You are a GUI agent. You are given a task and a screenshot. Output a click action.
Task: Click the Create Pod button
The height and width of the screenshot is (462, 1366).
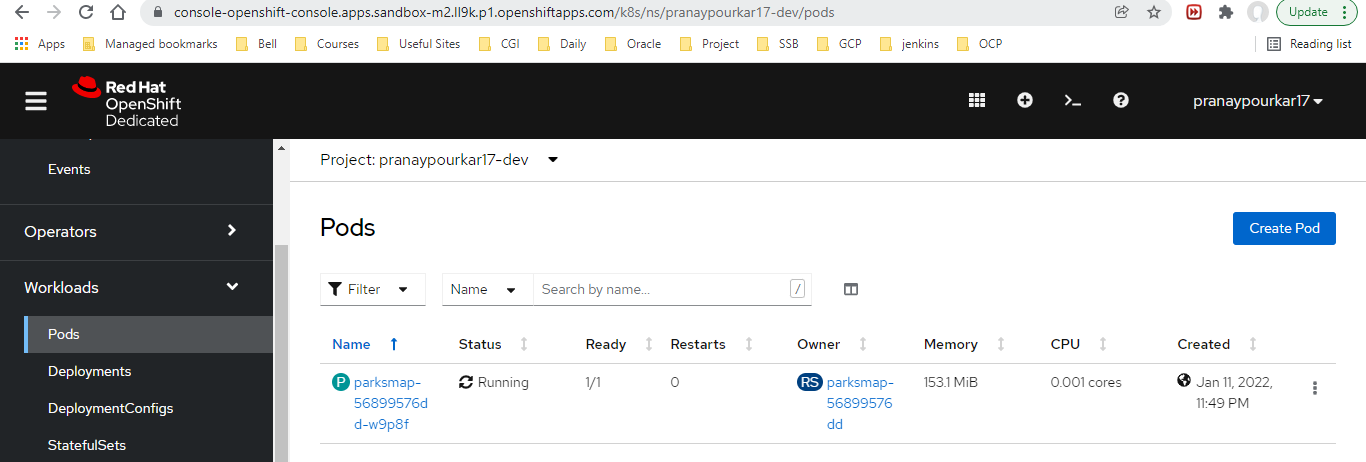coord(1284,228)
